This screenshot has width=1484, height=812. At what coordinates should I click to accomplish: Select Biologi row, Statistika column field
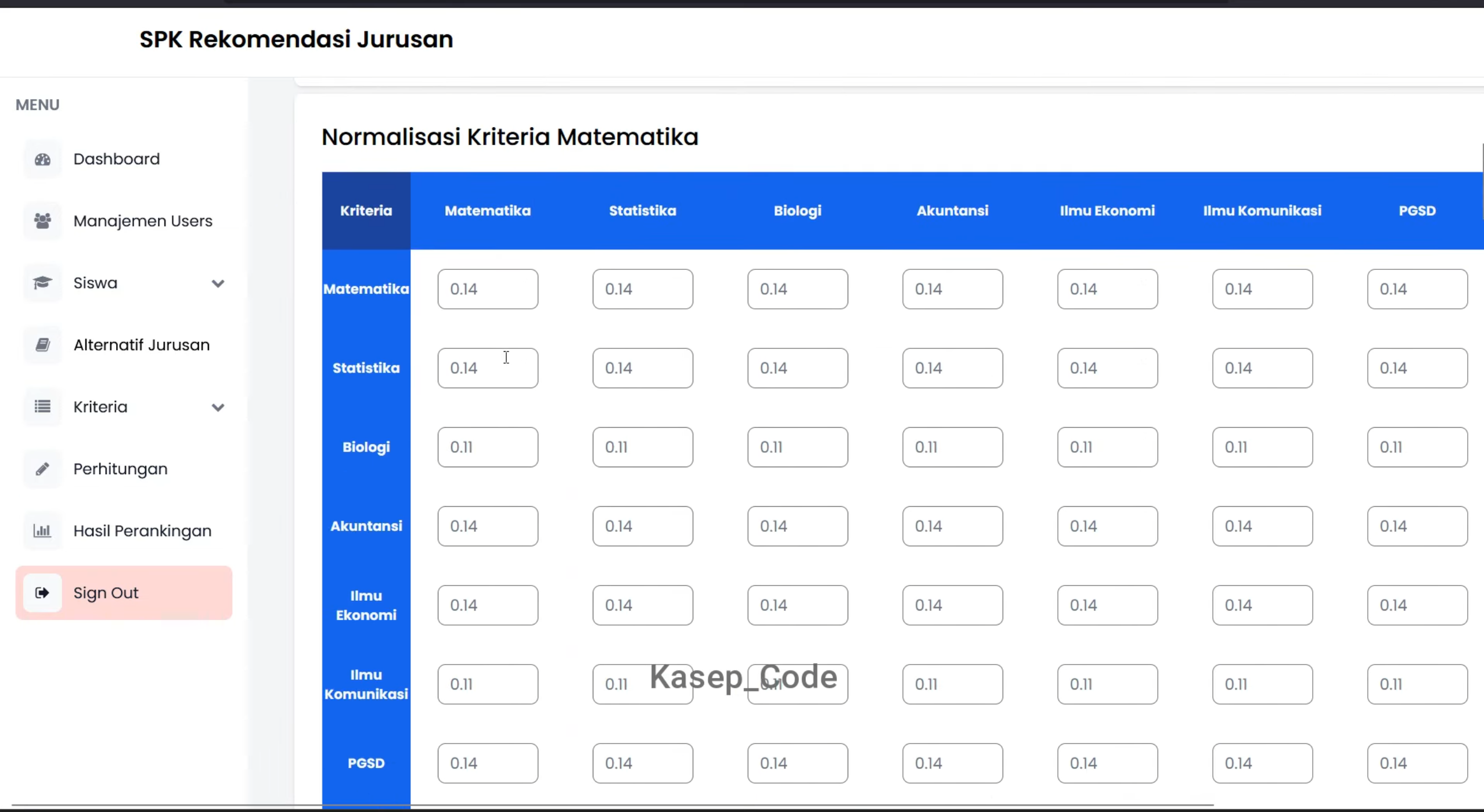pyautogui.click(x=643, y=447)
